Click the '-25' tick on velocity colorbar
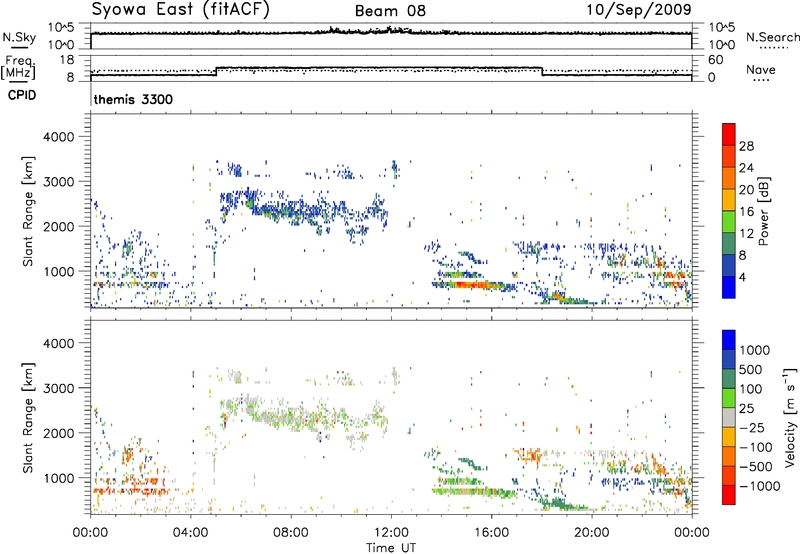Viewport: 800px width, 554px height. tap(754, 427)
